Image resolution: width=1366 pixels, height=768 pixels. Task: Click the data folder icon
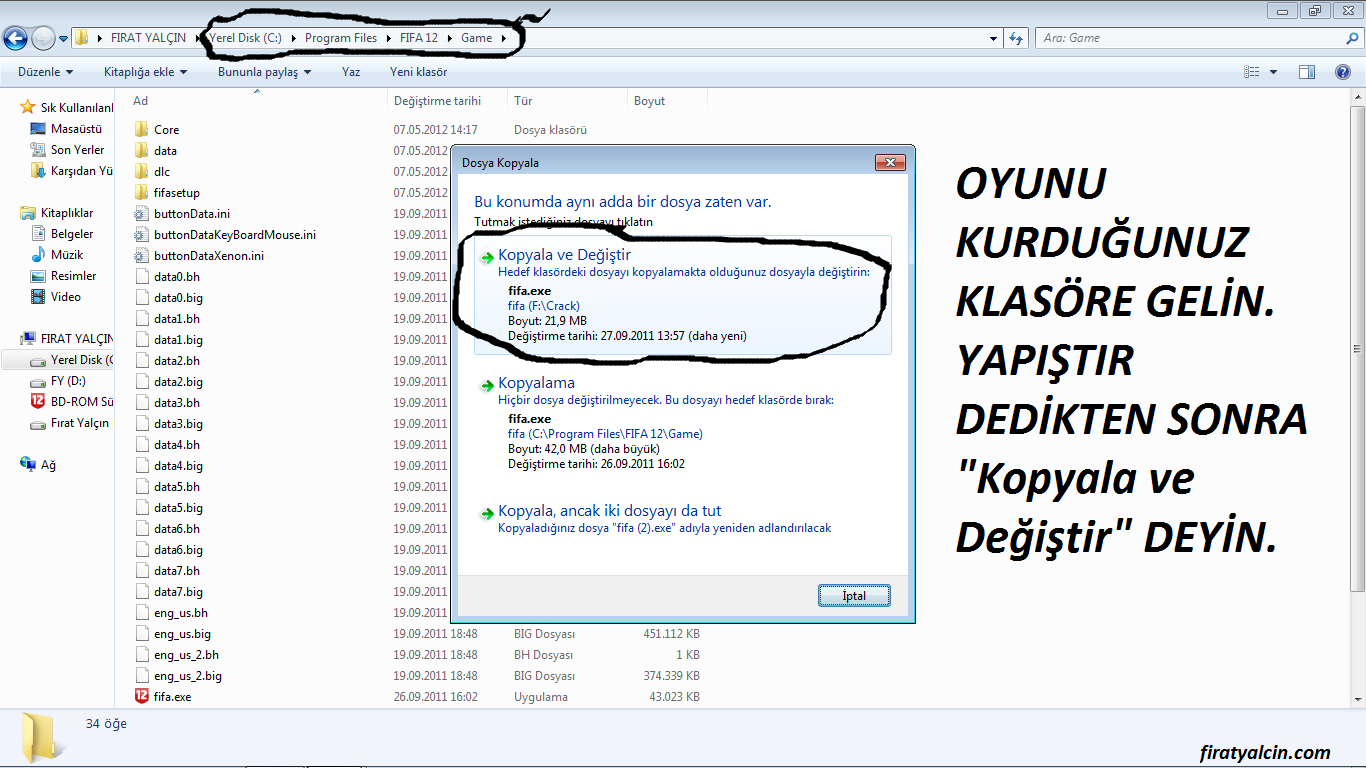click(141, 150)
